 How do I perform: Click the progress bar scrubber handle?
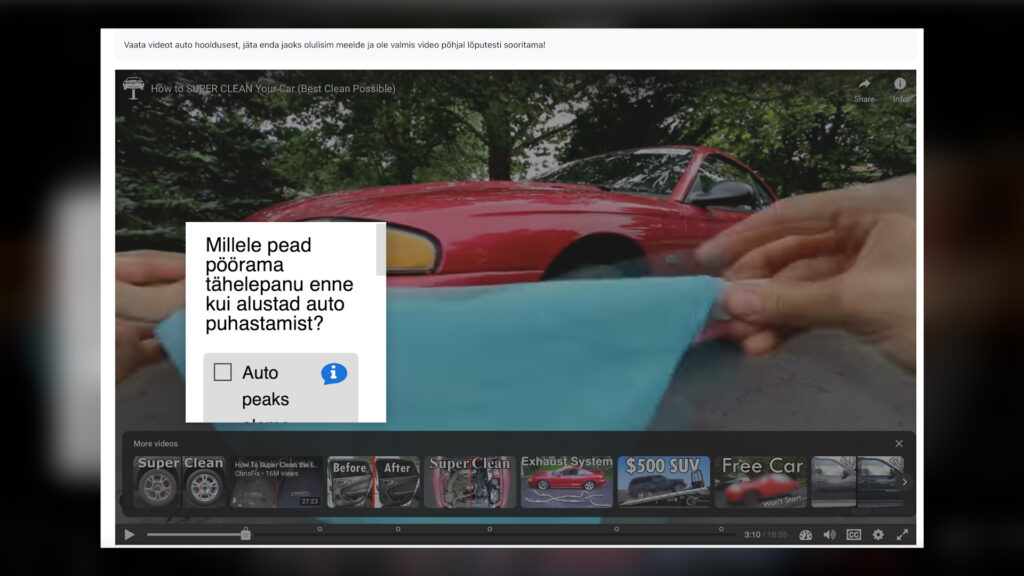pyautogui.click(x=245, y=535)
